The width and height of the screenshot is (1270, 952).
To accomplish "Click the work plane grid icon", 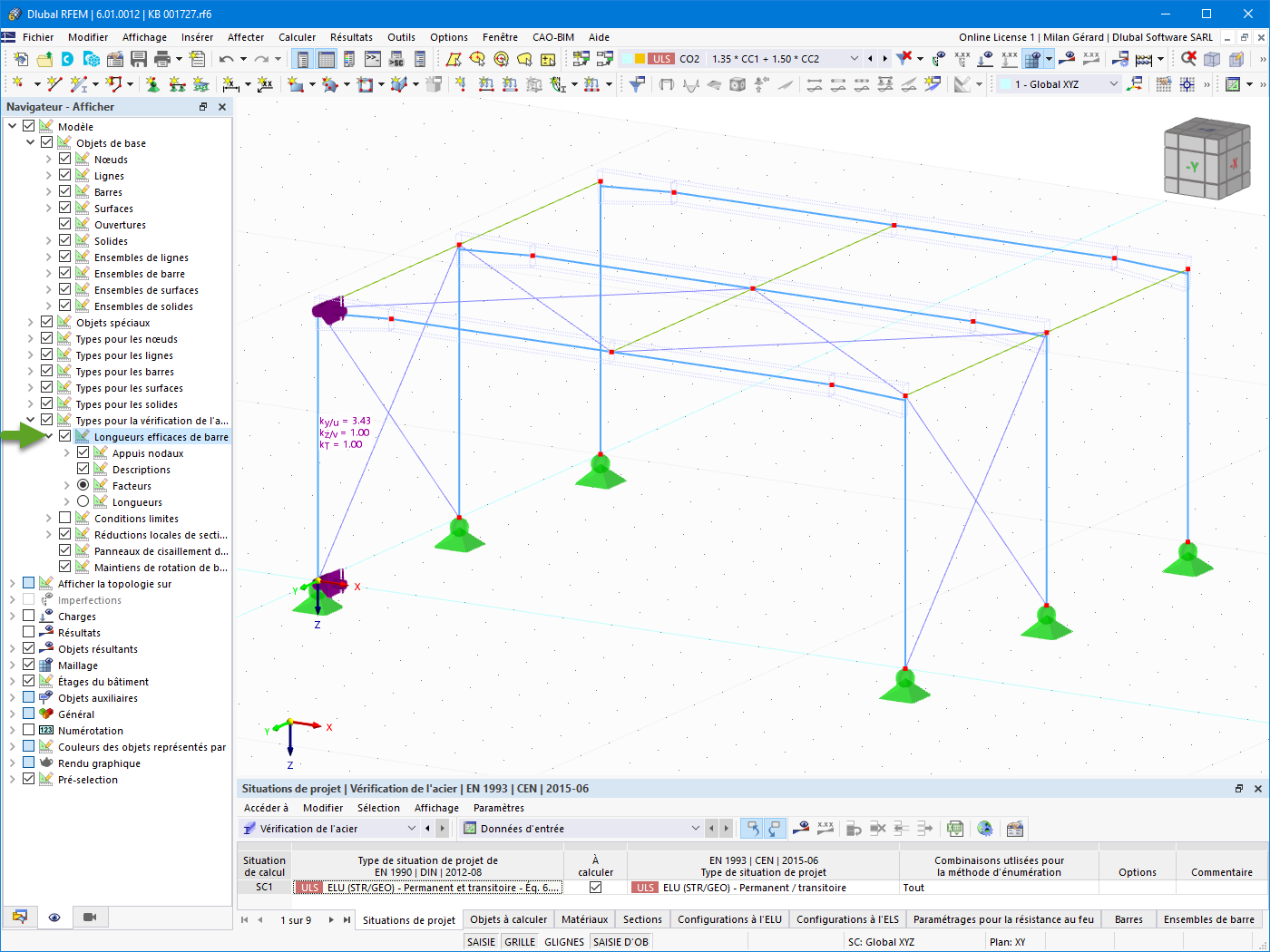I will pyautogui.click(x=1164, y=84).
